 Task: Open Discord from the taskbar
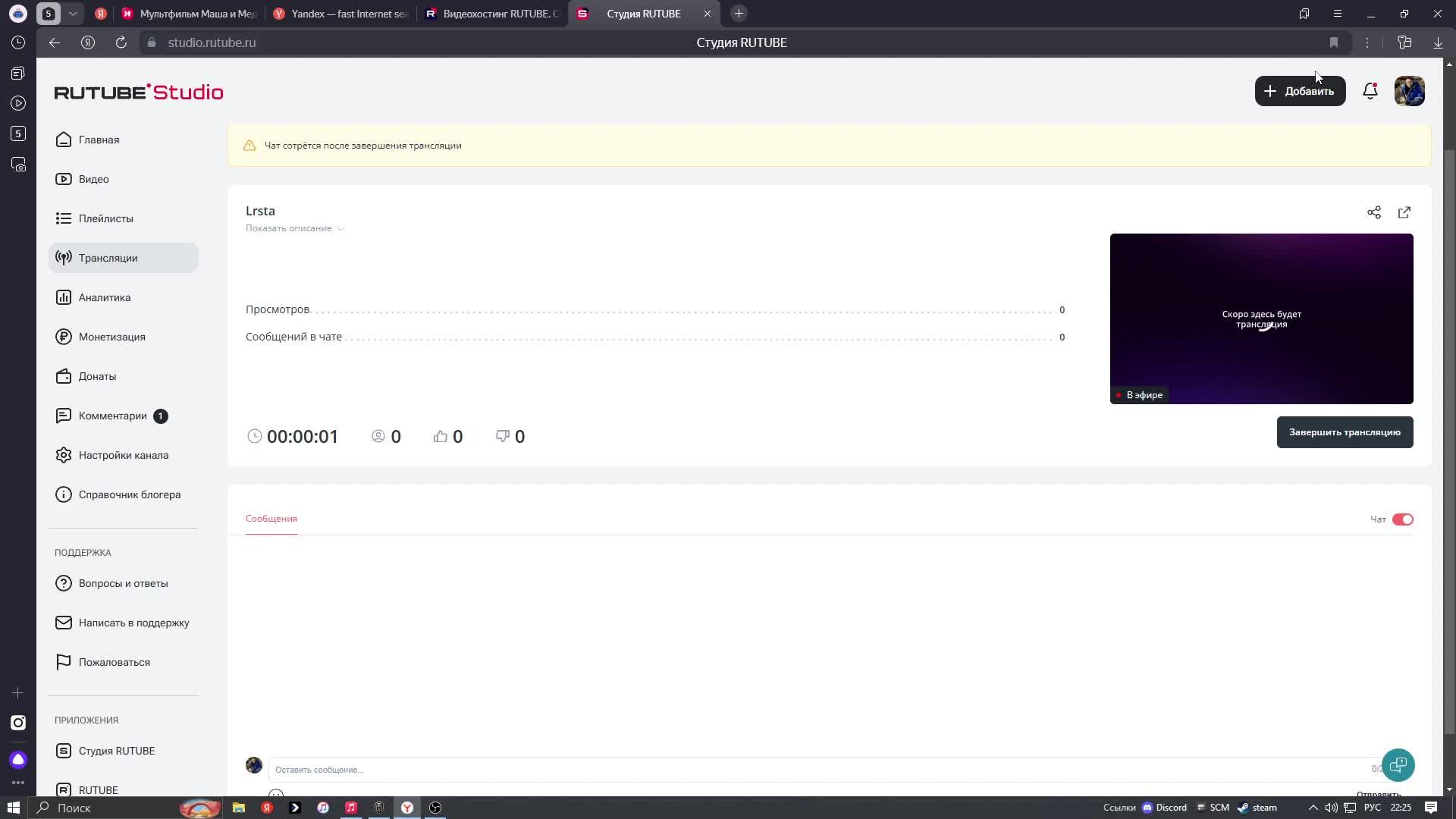(1164, 808)
